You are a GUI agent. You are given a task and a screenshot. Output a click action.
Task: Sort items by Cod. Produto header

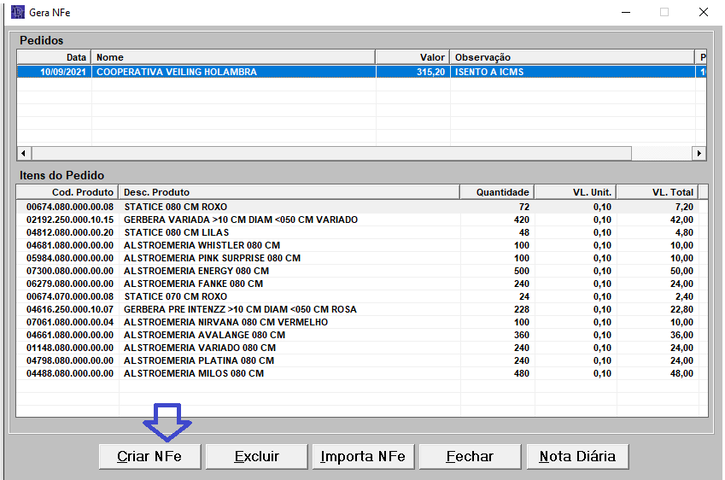click(x=68, y=192)
